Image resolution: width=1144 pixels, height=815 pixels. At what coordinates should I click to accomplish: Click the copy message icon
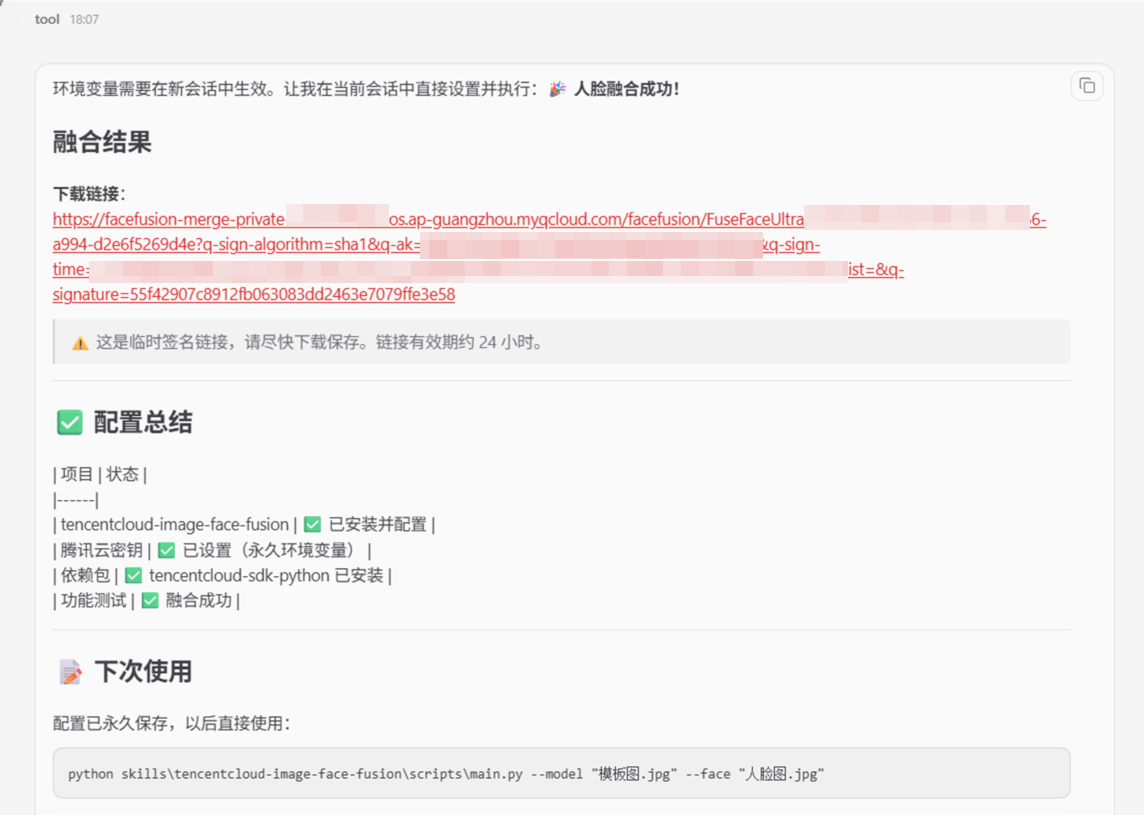pos(1087,86)
